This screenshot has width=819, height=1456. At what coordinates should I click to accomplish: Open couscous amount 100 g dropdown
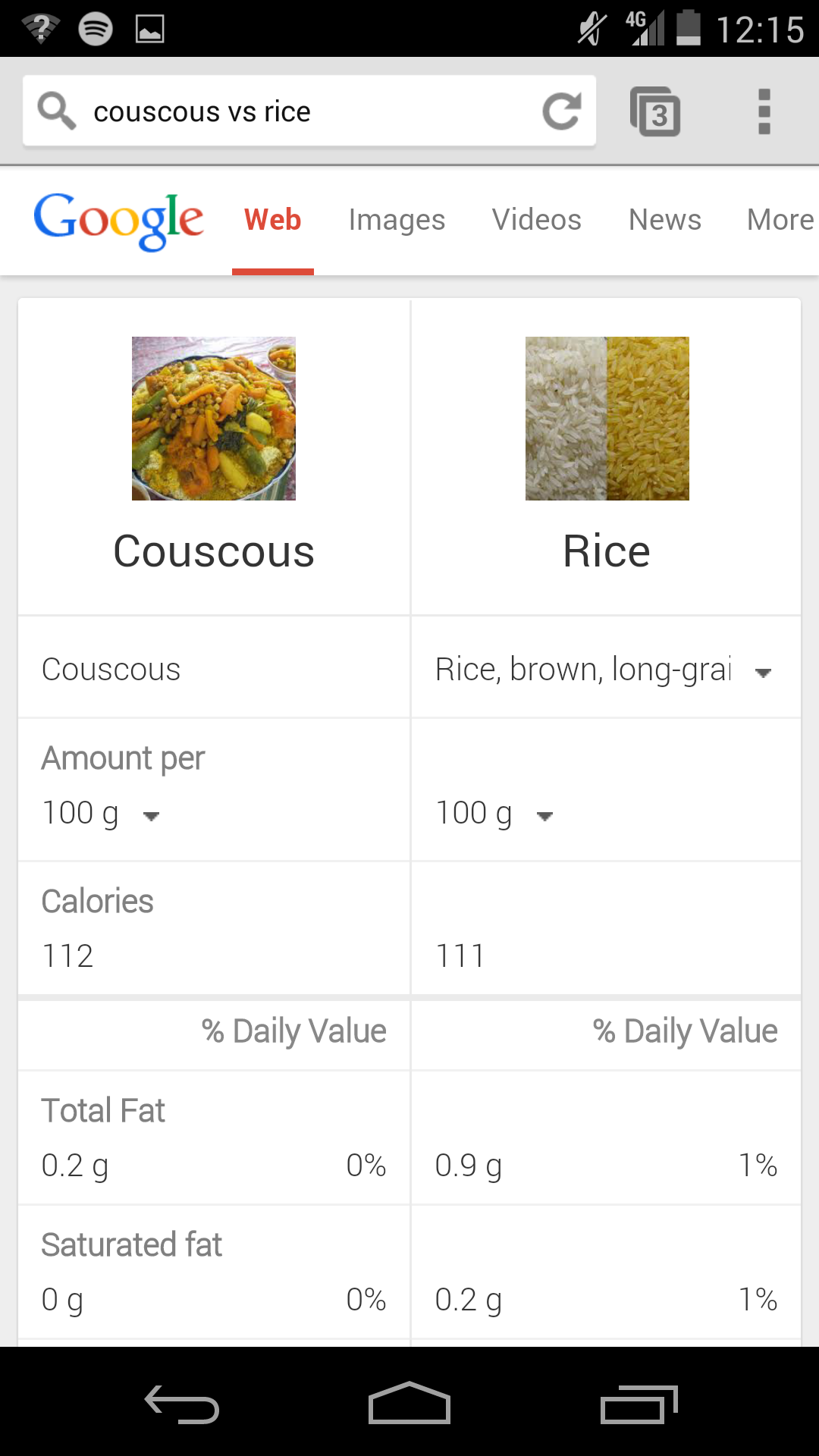151,816
